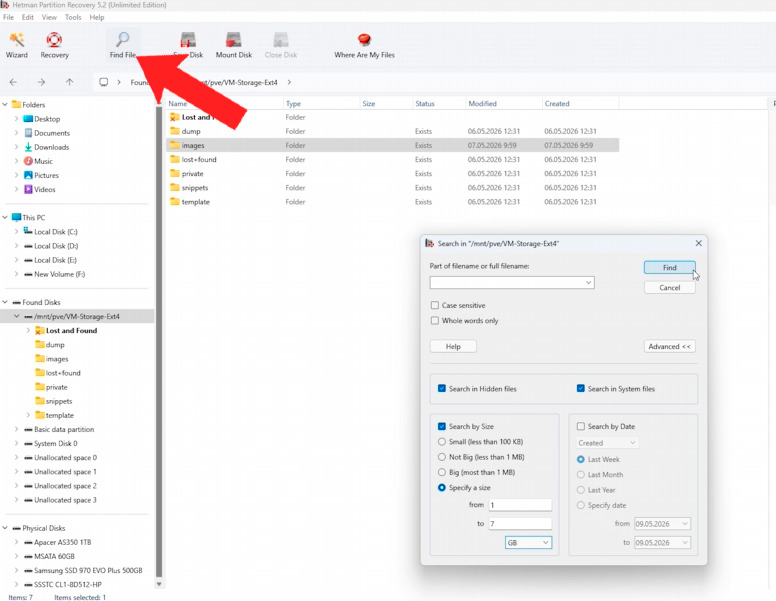776x601 pixels.
Task: Select Local Disk (D:) drive
Action: pyautogui.click(x=50, y=246)
